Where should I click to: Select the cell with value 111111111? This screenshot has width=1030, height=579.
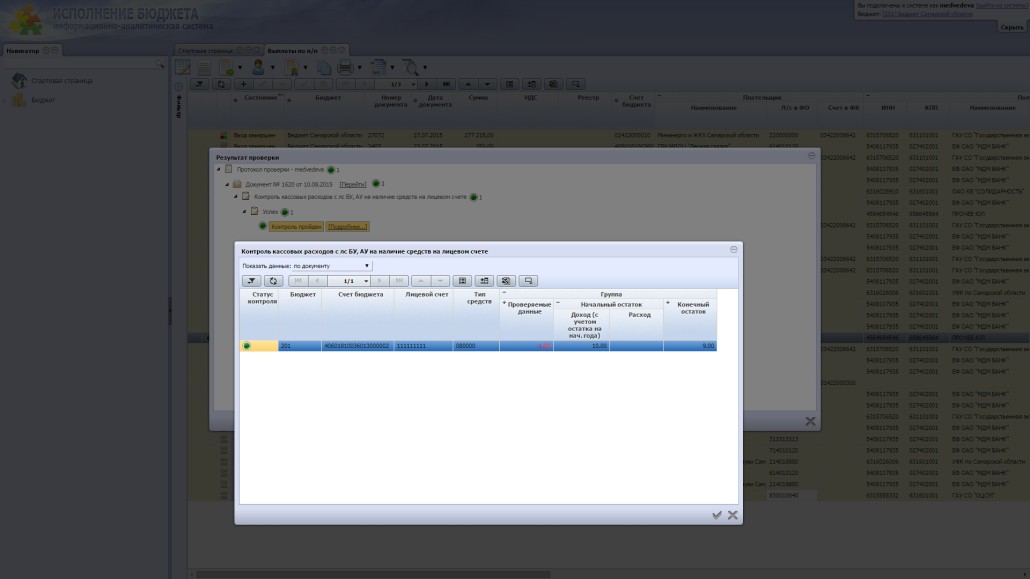[x=423, y=346]
